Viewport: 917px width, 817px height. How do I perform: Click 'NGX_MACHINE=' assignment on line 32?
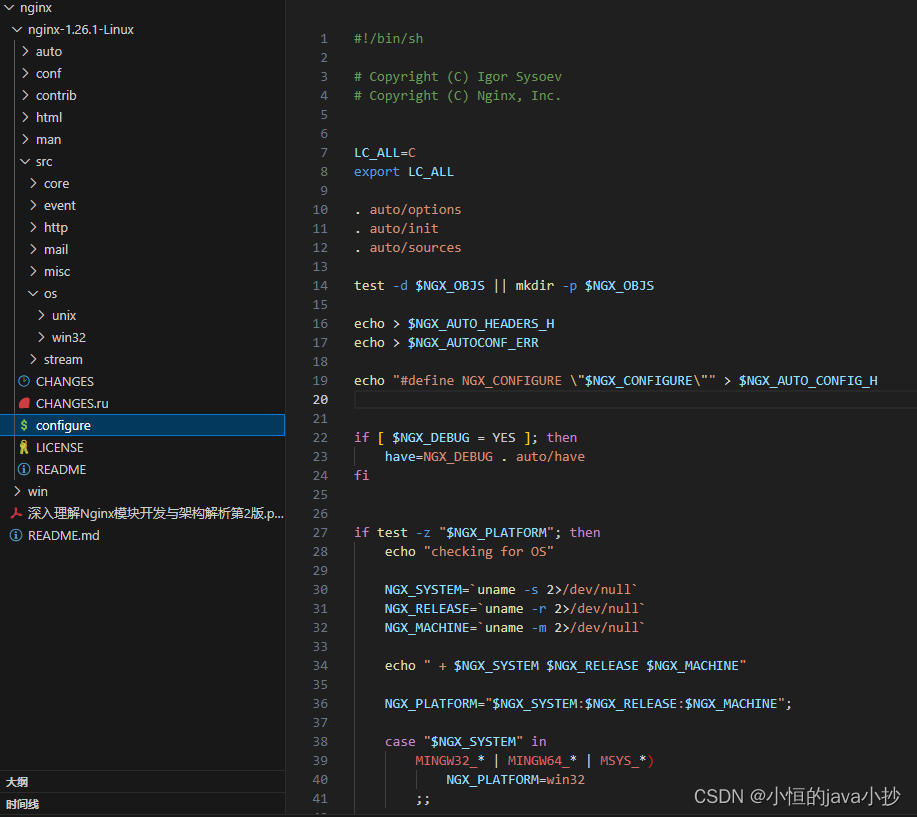pos(430,628)
